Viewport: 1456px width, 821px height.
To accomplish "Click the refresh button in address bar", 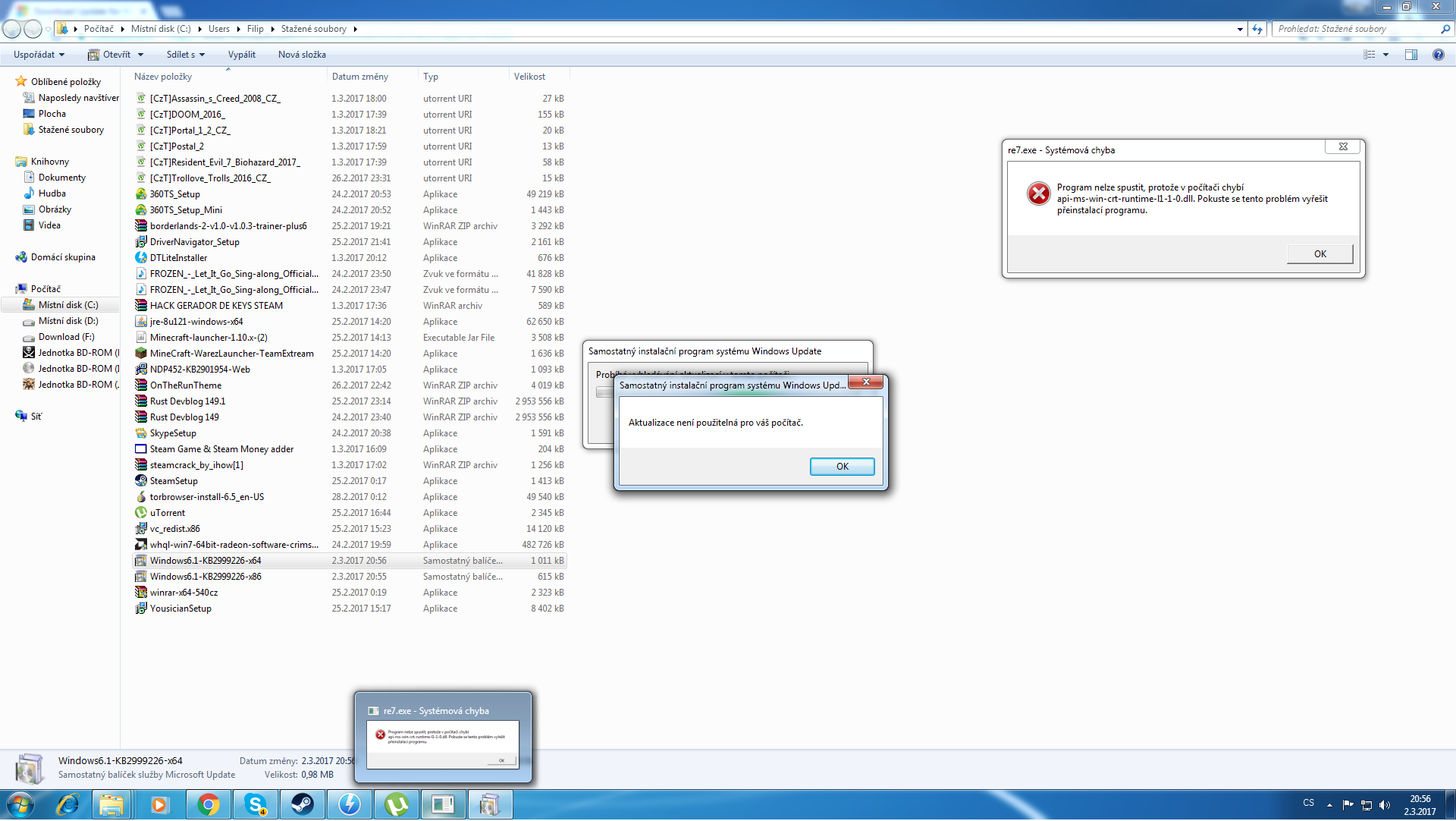I will [1258, 29].
